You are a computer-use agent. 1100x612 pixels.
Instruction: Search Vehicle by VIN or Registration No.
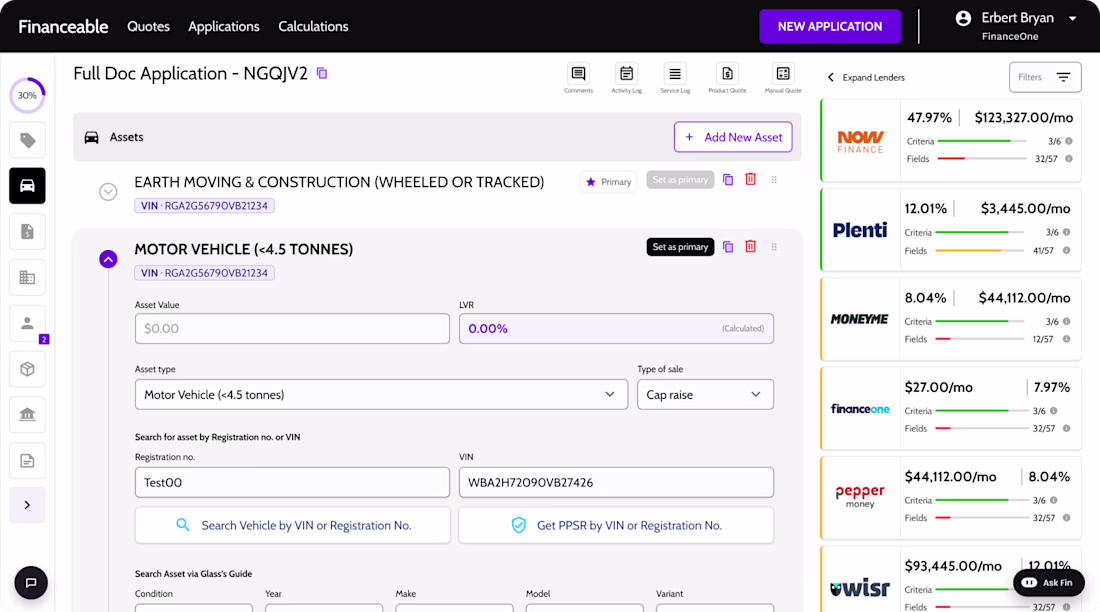coord(293,525)
